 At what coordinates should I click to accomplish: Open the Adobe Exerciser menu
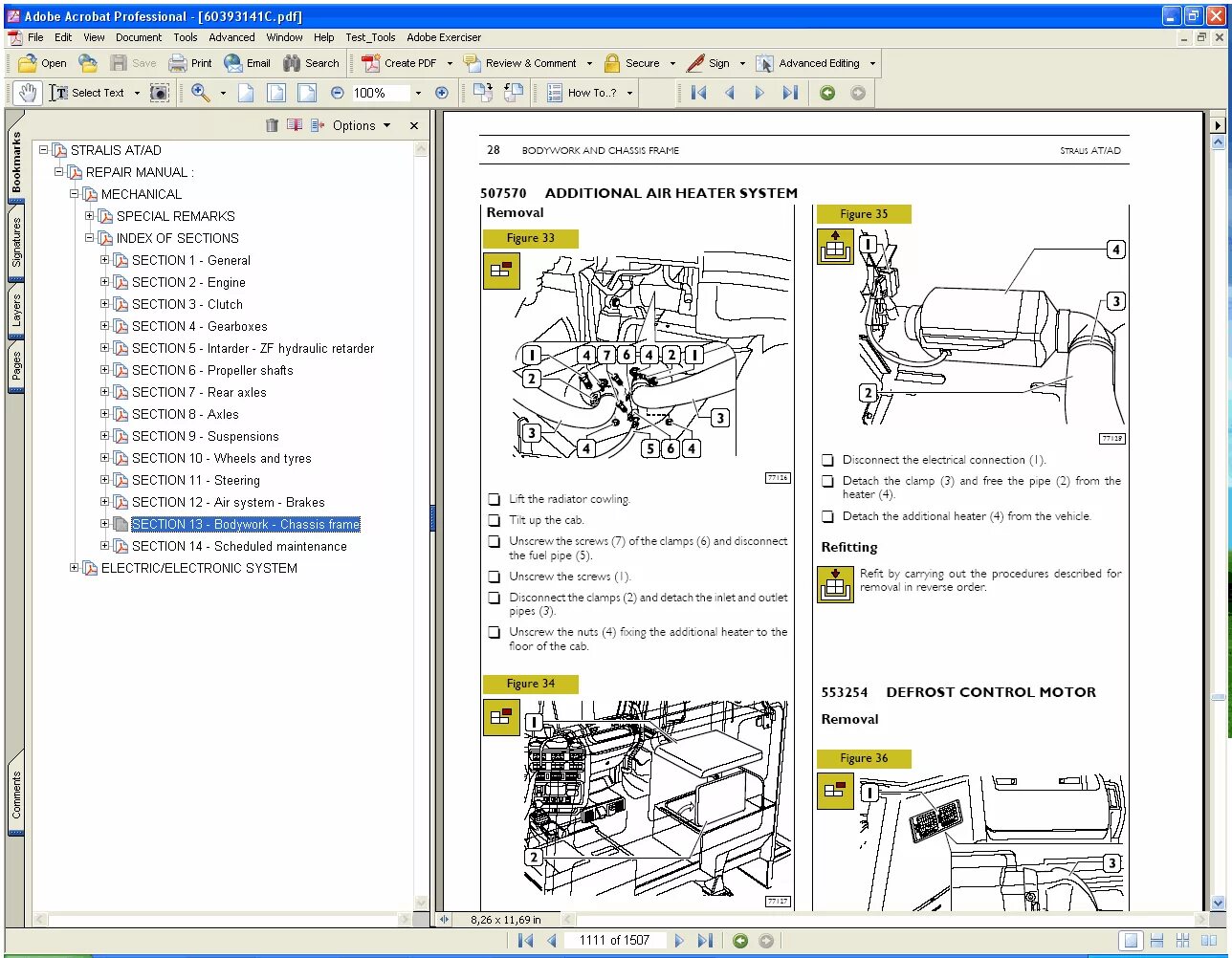click(444, 37)
